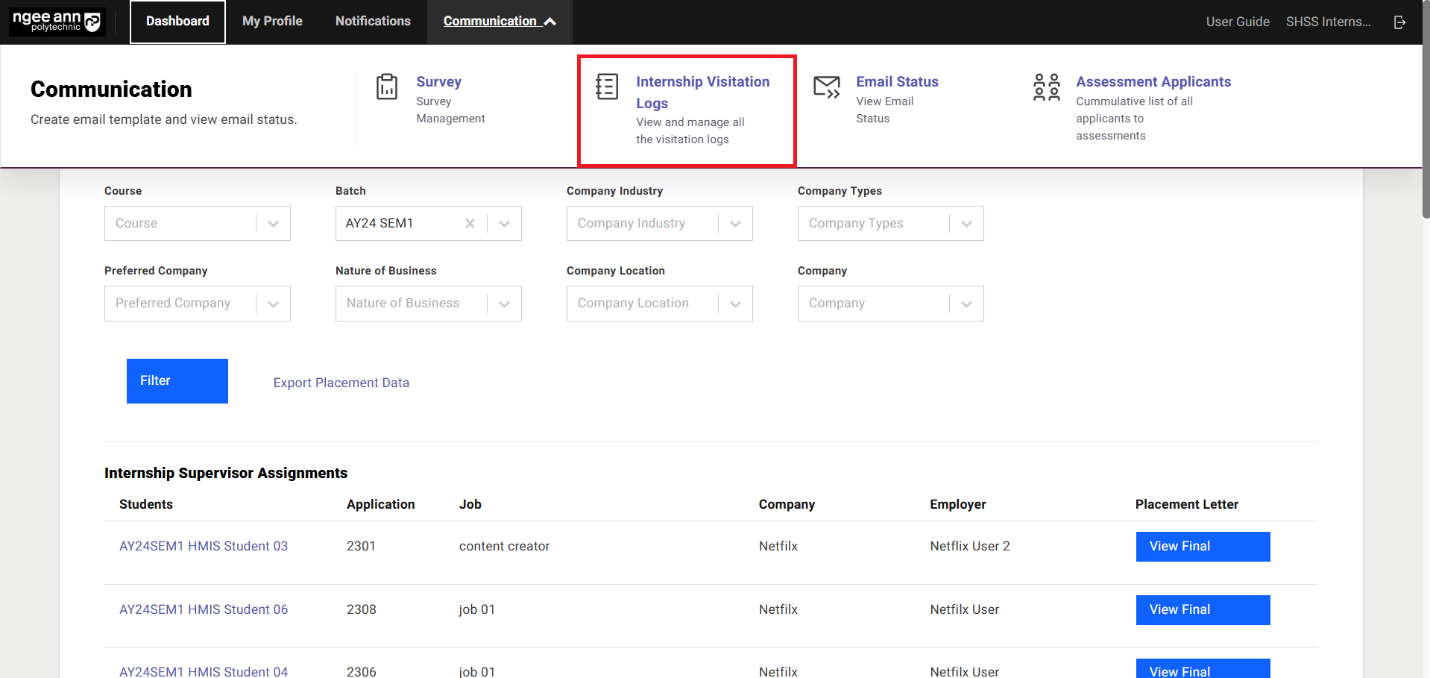Open the Company Industry dropdown

735,224
